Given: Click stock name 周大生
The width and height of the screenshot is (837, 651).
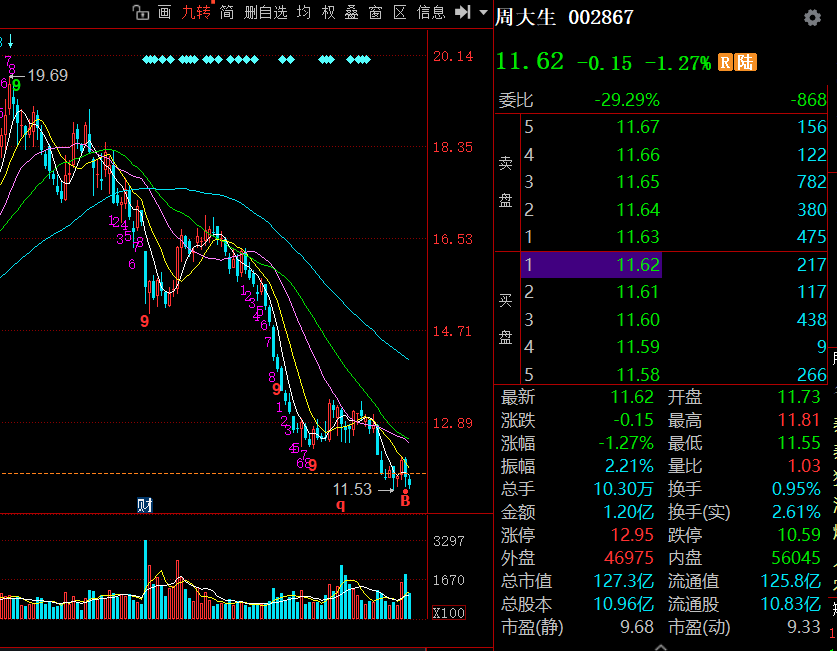Looking at the screenshot, I should tap(525, 17).
